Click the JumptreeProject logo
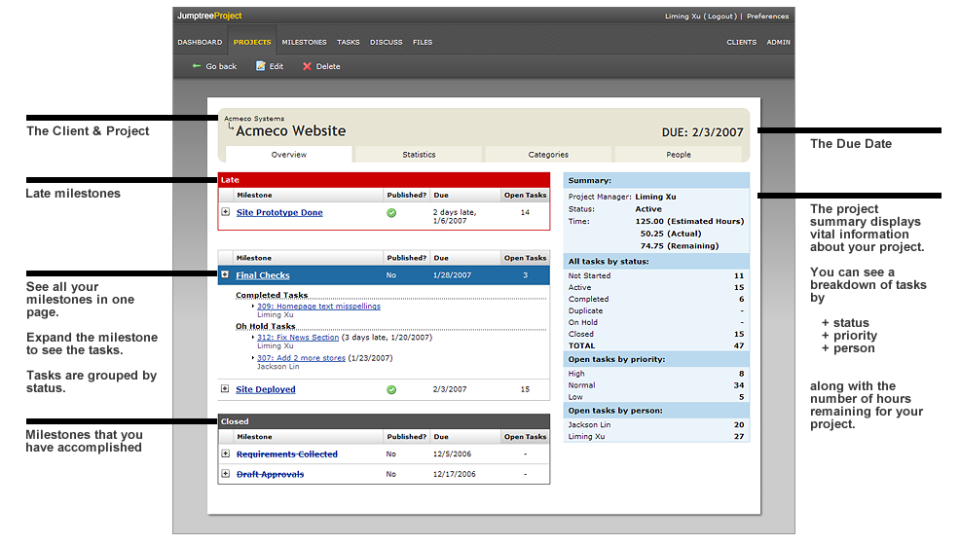 [x=209, y=16]
